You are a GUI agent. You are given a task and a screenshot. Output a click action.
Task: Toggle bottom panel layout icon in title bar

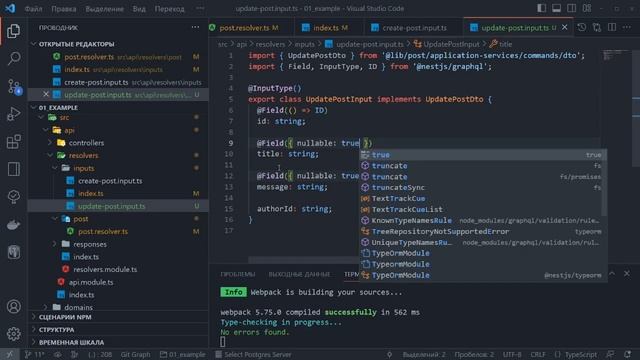tap(556, 8)
